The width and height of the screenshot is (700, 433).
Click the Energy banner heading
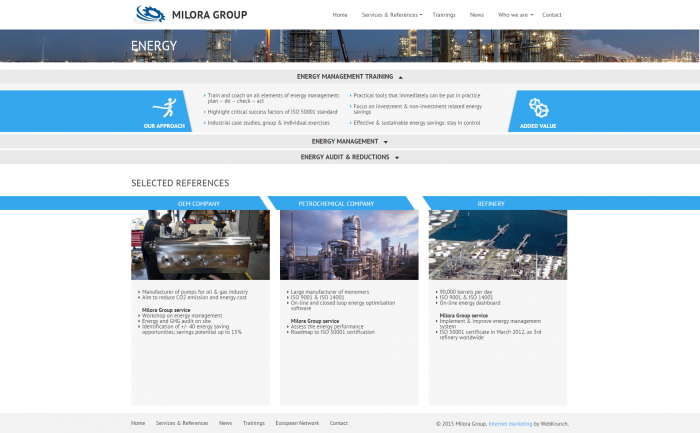tap(154, 46)
